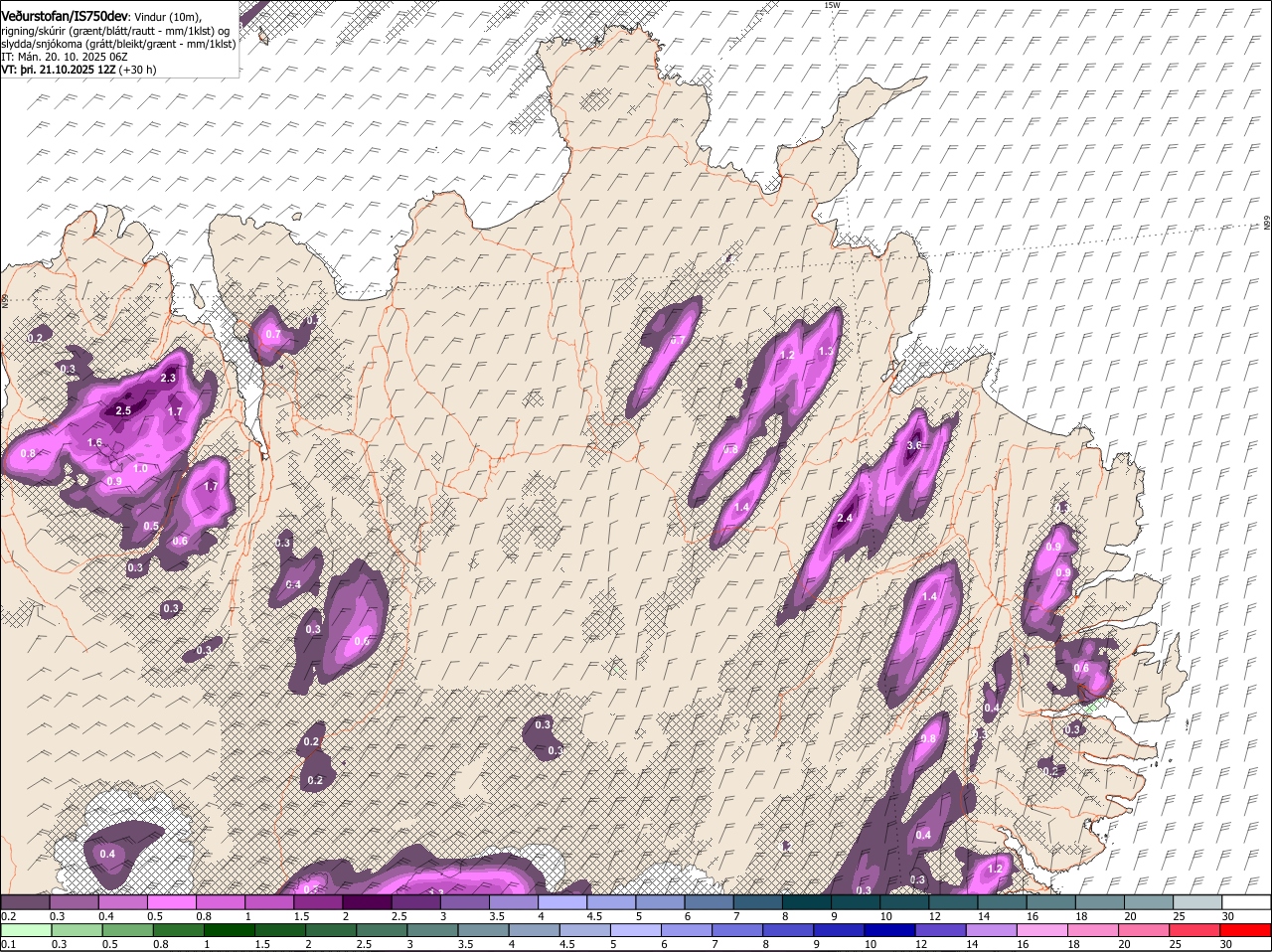Click the 0.2 label under the top legend
Viewport: 1272px width, 952px height.
[x=7, y=916]
